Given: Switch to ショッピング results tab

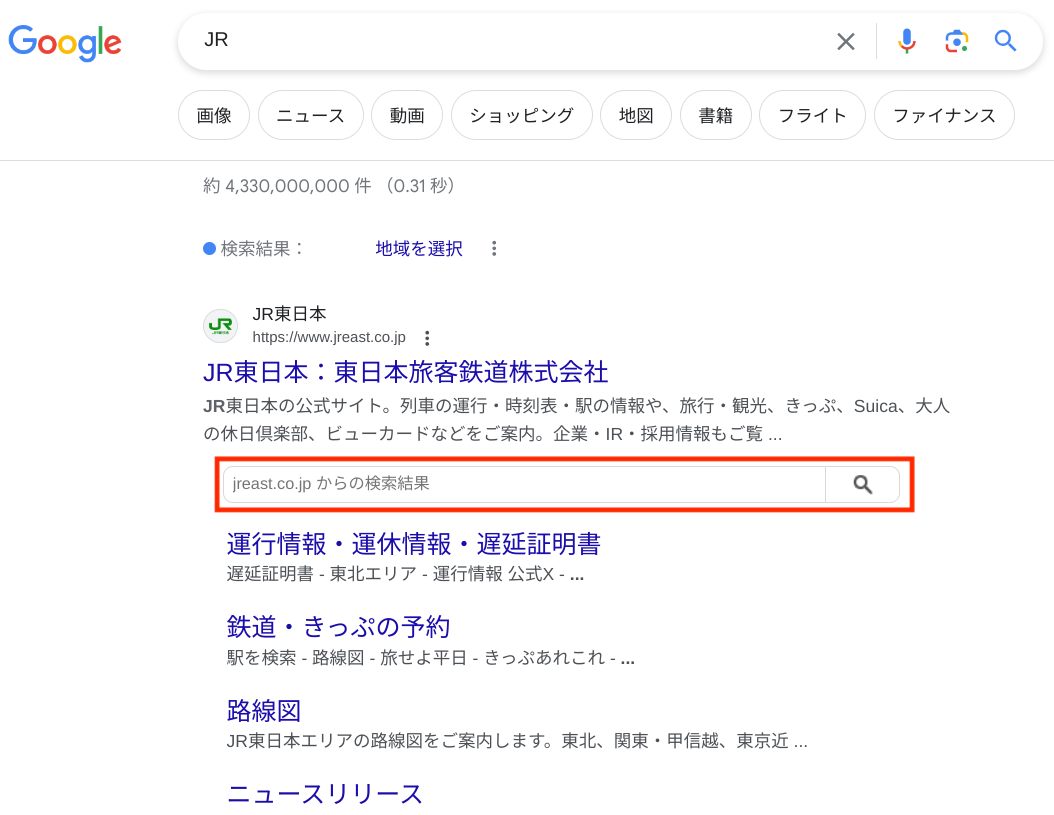Looking at the screenshot, I should click(x=522, y=116).
